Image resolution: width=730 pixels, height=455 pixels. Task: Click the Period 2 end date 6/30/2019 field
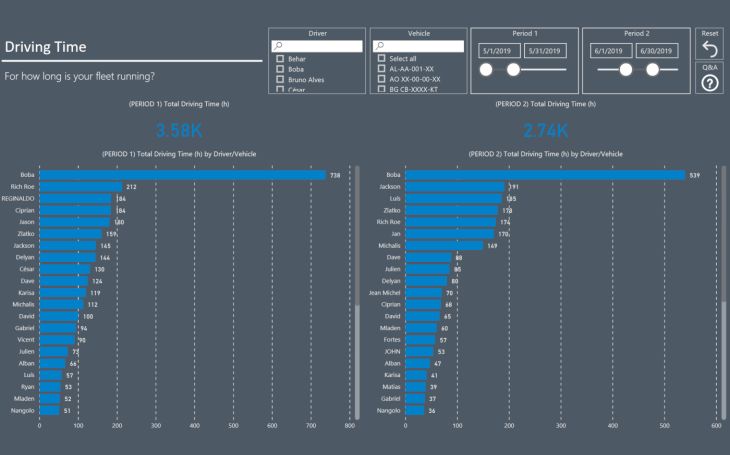(x=656, y=51)
